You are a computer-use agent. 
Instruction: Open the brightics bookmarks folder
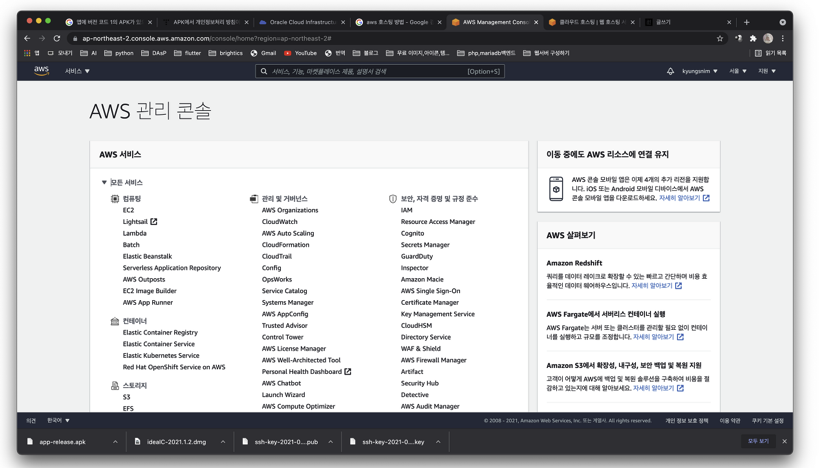coord(226,53)
